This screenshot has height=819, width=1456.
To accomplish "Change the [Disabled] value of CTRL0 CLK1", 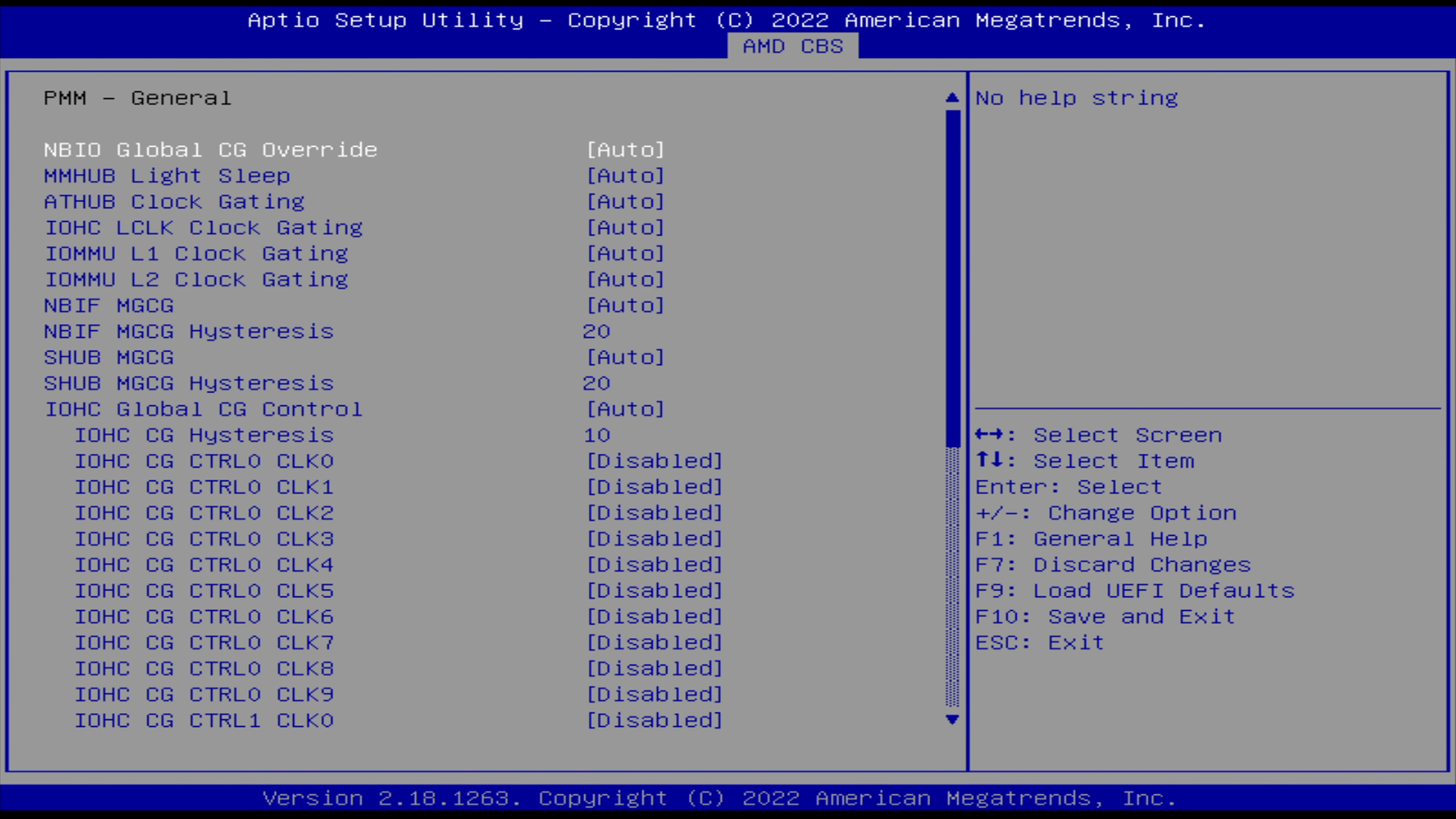I will click(x=654, y=487).
